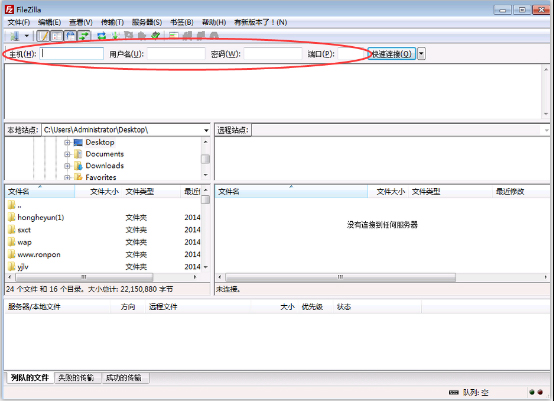Sort local files by 文件名 column
This screenshot has width=554, height=401.
(x=40, y=191)
